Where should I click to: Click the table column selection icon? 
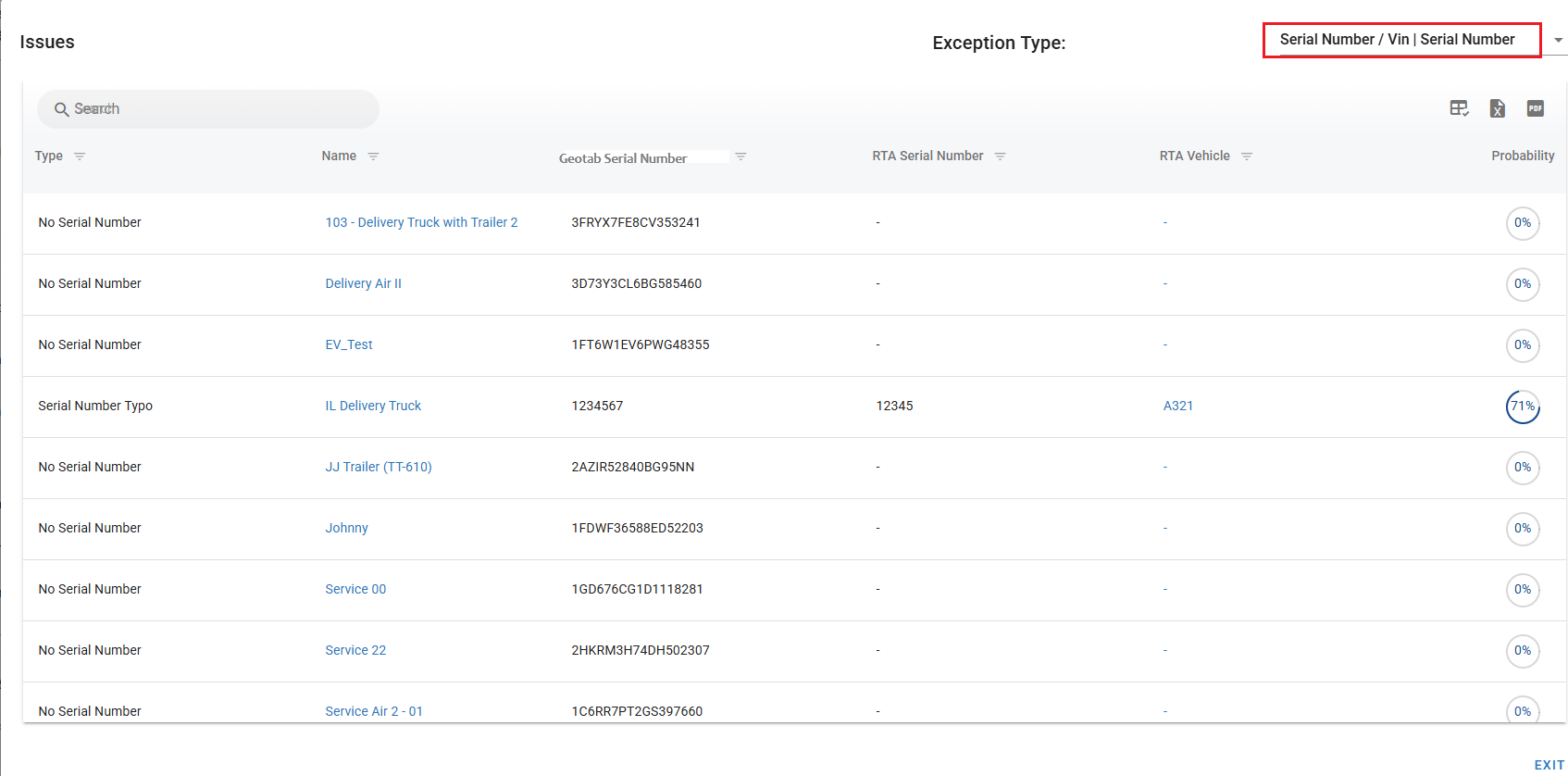[1459, 108]
